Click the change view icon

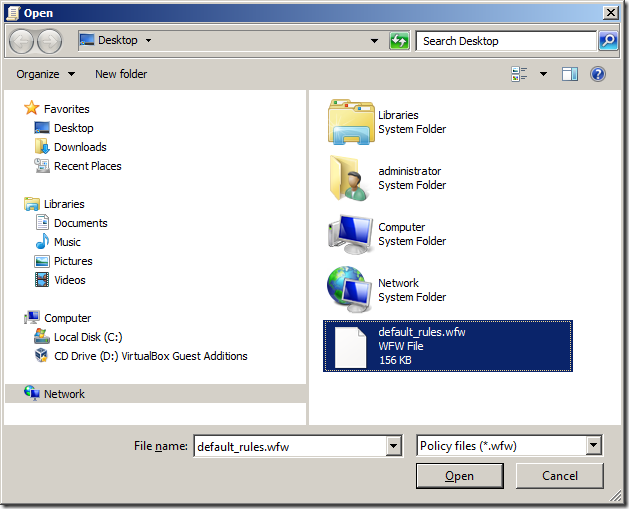click(520, 74)
